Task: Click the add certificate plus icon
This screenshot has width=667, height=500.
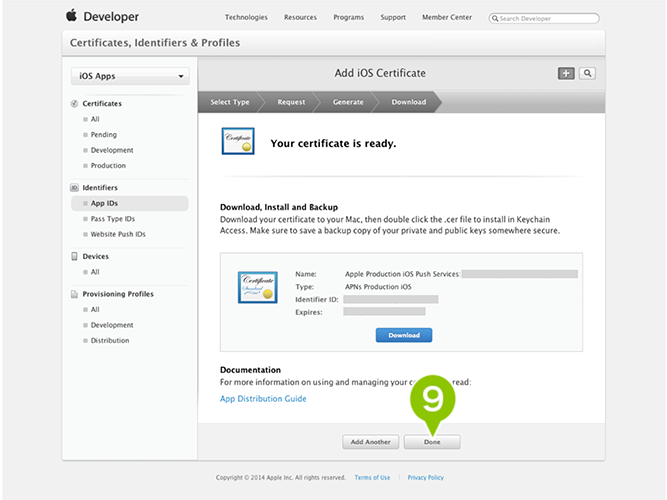Action: tap(566, 73)
